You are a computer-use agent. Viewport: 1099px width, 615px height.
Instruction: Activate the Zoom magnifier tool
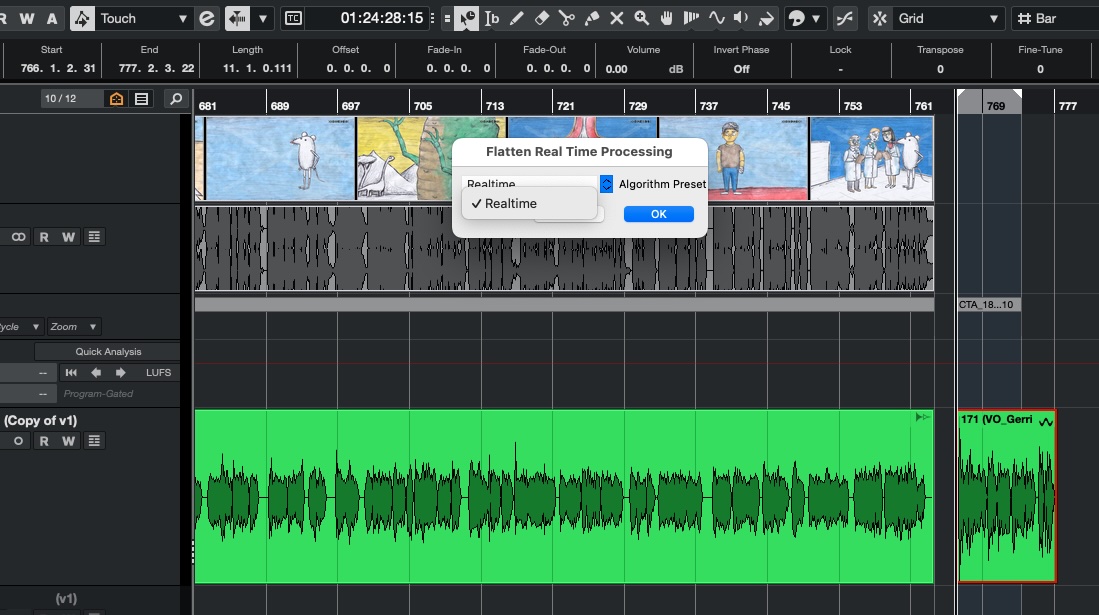(641, 18)
